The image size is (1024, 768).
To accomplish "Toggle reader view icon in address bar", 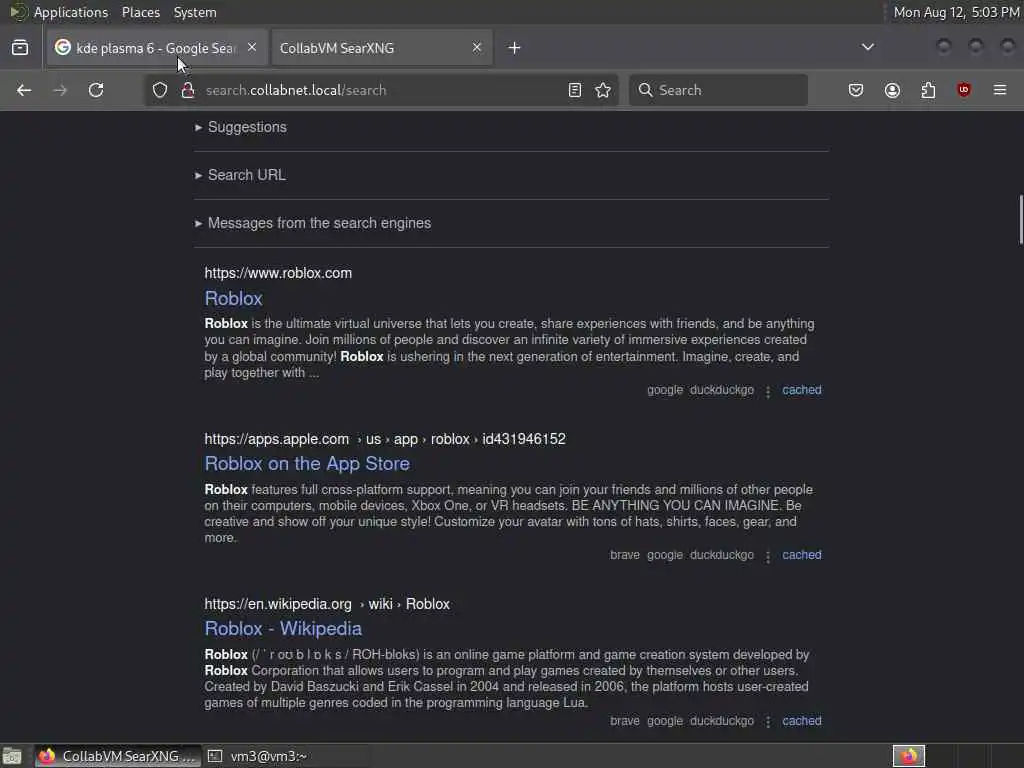I will tap(575, 90).
